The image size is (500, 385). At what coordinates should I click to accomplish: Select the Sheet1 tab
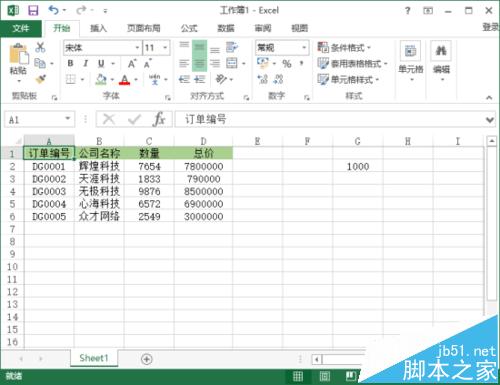tap(94, 358)
